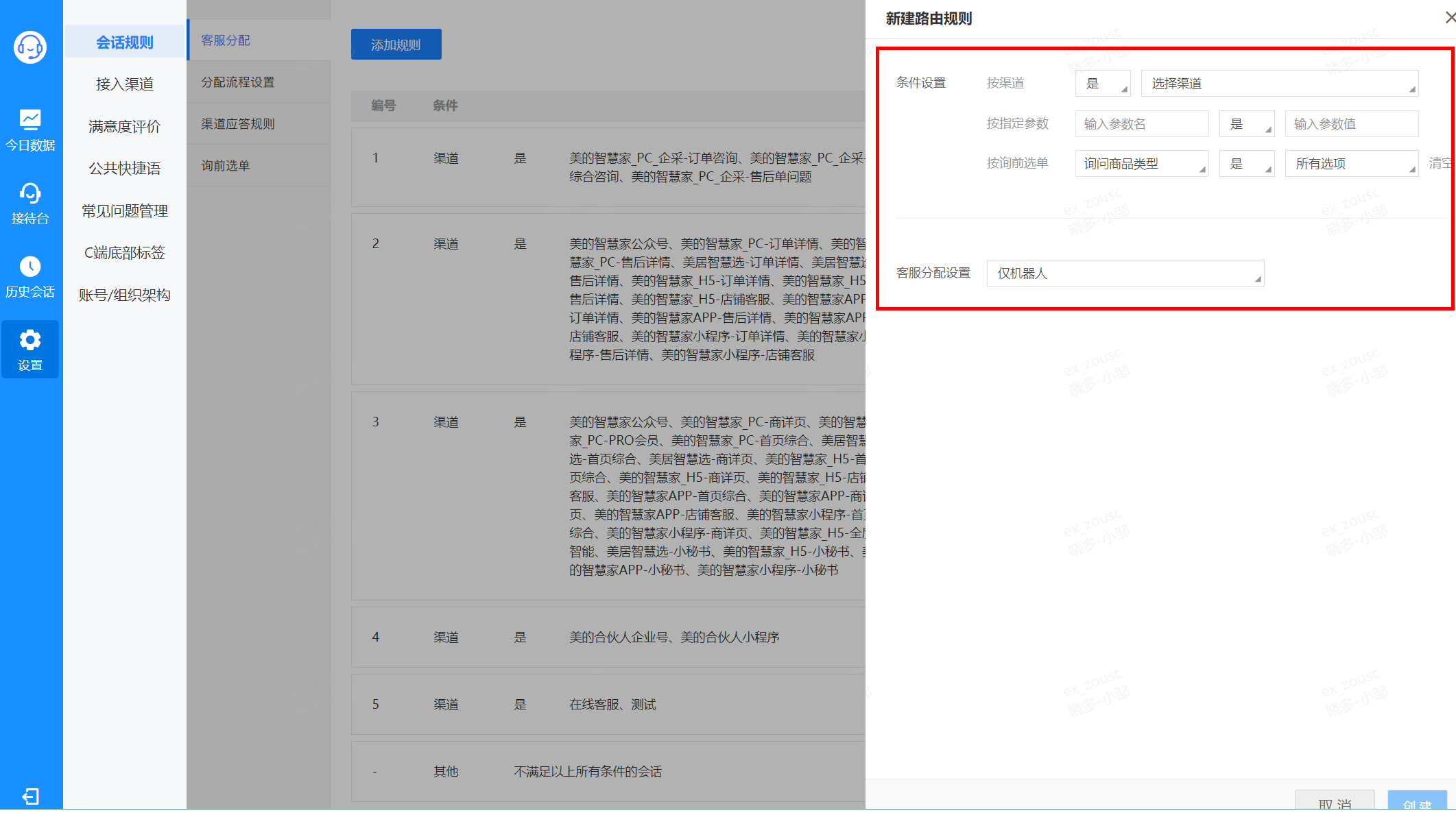Select rule row 4 美的合伙人企业号
The width and height of the screenshot is (1456, 815).
[x=608, y=637]
